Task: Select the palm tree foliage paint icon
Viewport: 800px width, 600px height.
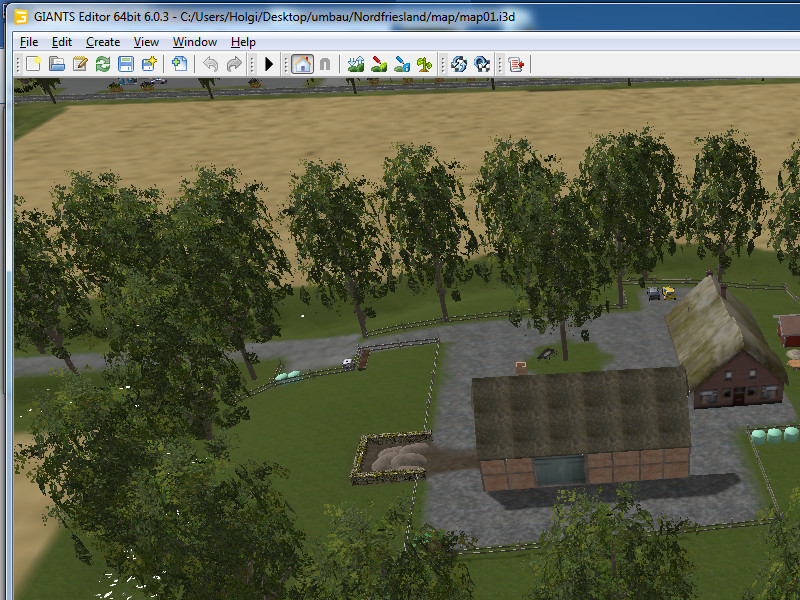Action: click(425, 64)
